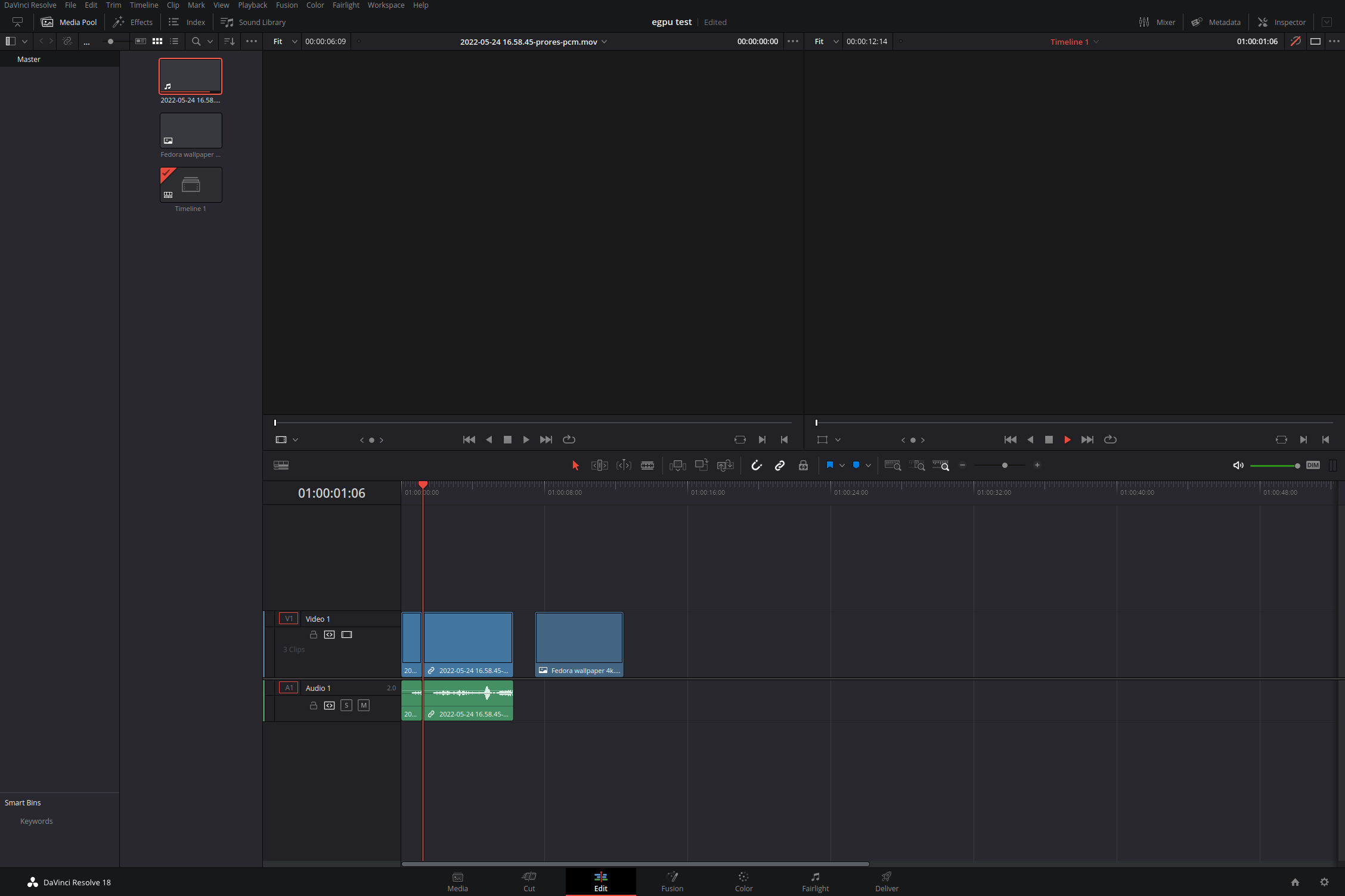Select the Timeline 1 thumbnail
Viewport: 1345px width, 896px height.
pos(191,185)
